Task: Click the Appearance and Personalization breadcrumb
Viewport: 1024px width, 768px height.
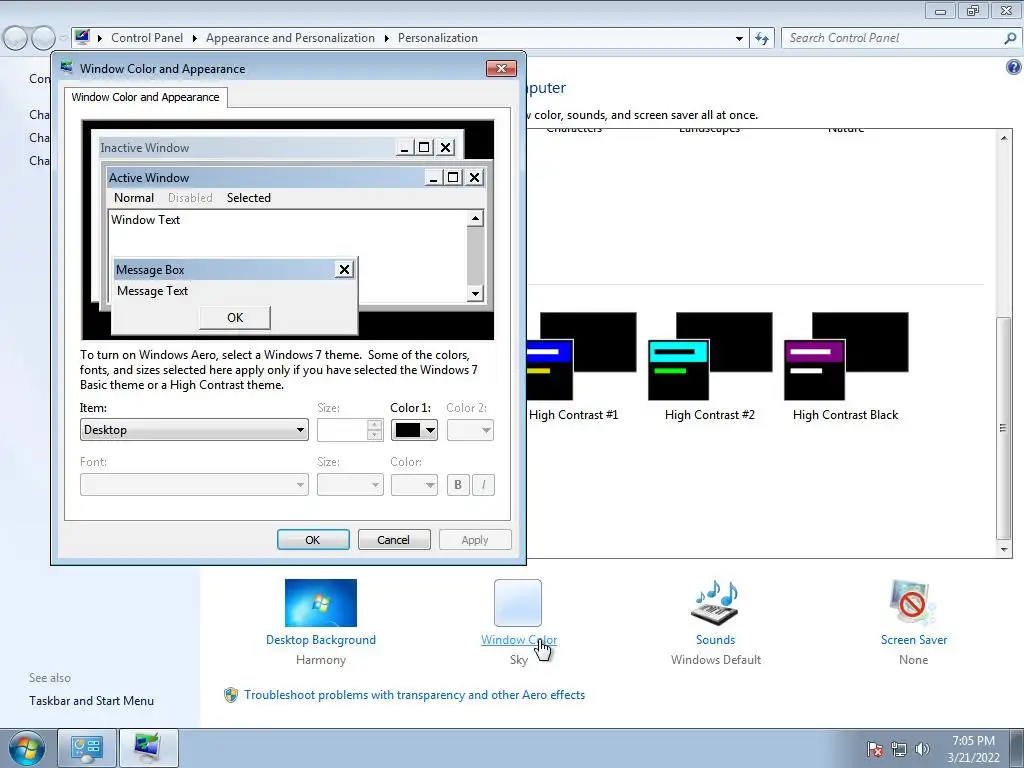Action: [291, 38]
